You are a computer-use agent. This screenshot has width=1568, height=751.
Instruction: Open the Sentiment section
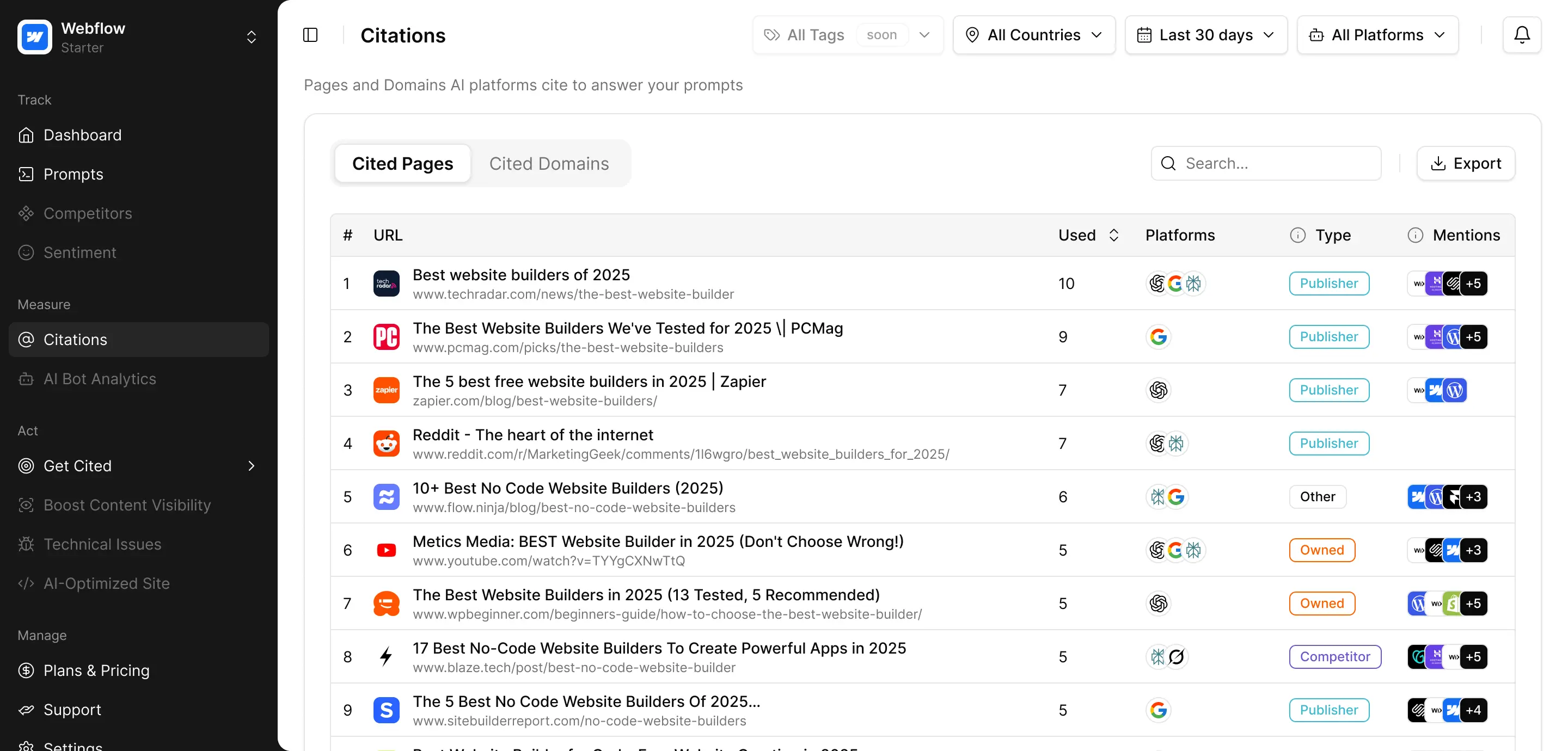[x=79, y=253]
